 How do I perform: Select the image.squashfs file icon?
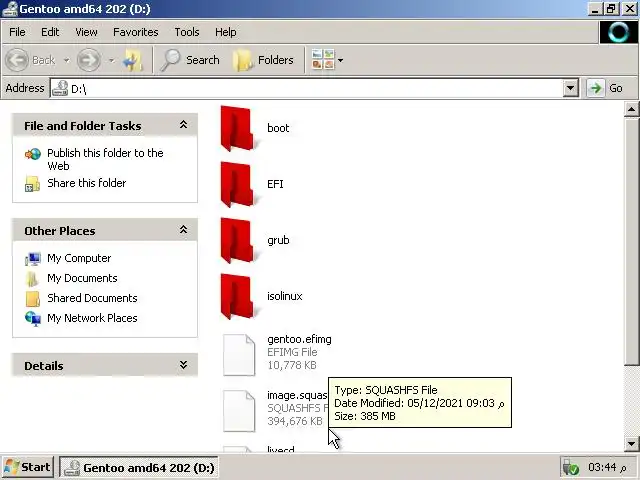[239, 411]
